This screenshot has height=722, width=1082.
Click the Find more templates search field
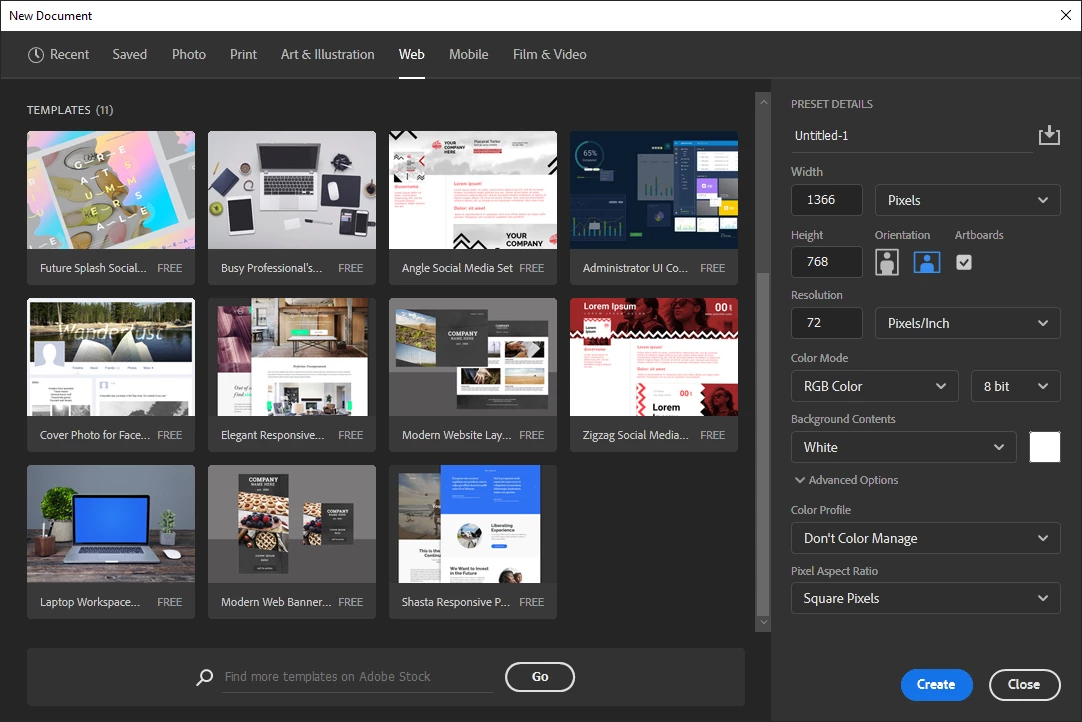click(358, 677)
